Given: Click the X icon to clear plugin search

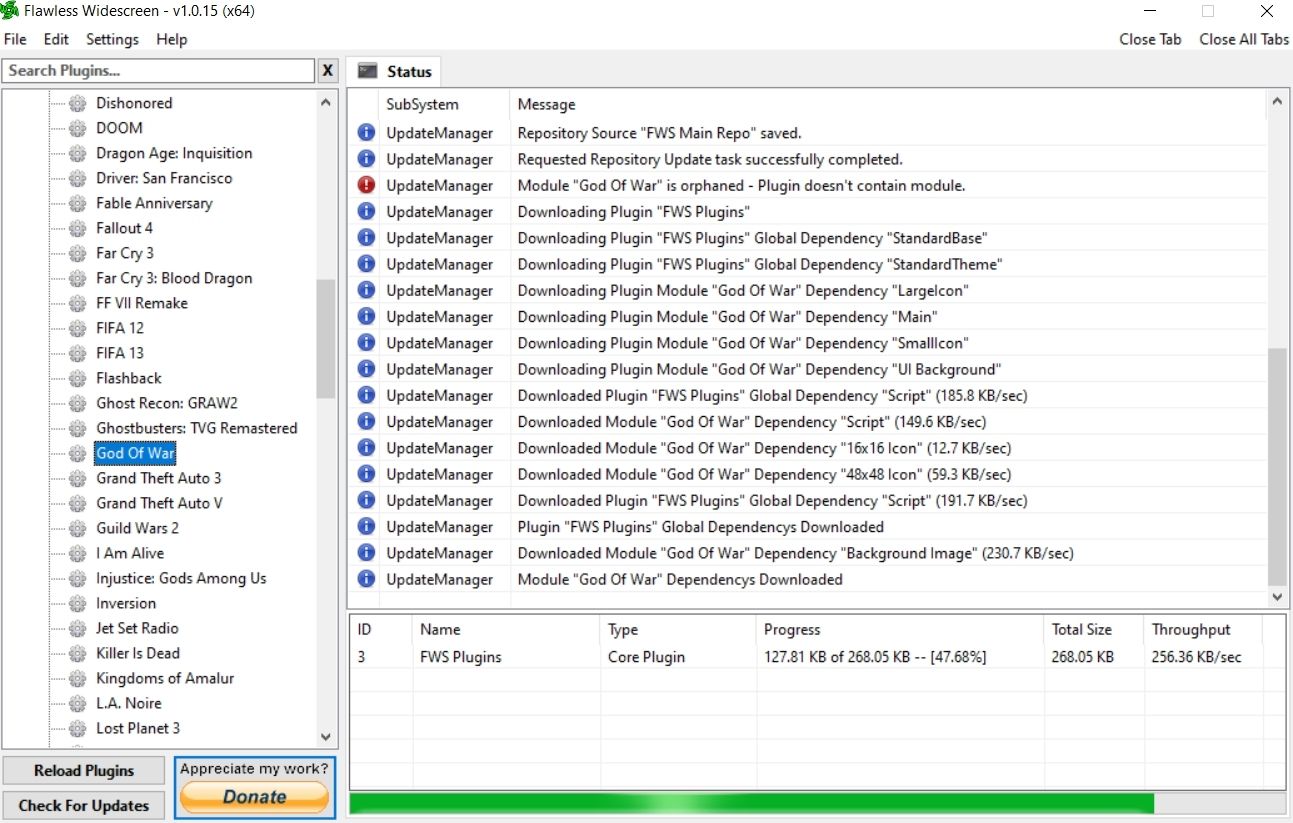Looking at the screenshot, I should [327, 71].
